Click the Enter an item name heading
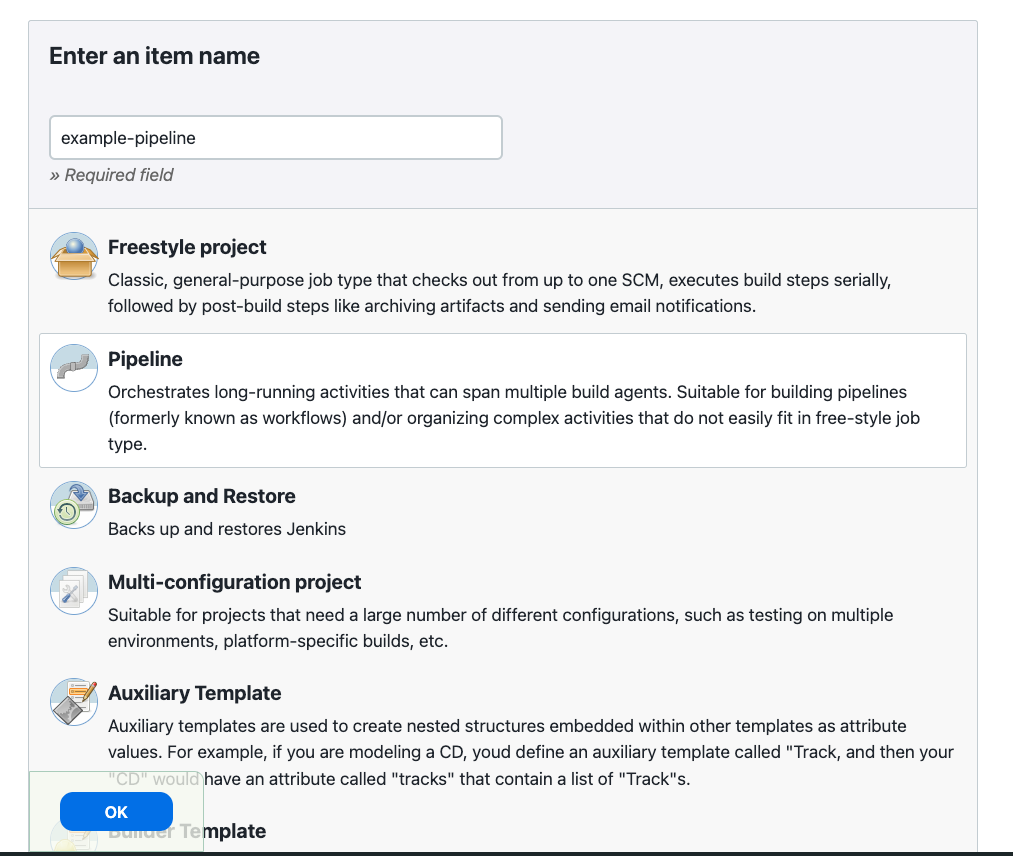Screen dimensions: 1013x856 click(x=154, y=56)
